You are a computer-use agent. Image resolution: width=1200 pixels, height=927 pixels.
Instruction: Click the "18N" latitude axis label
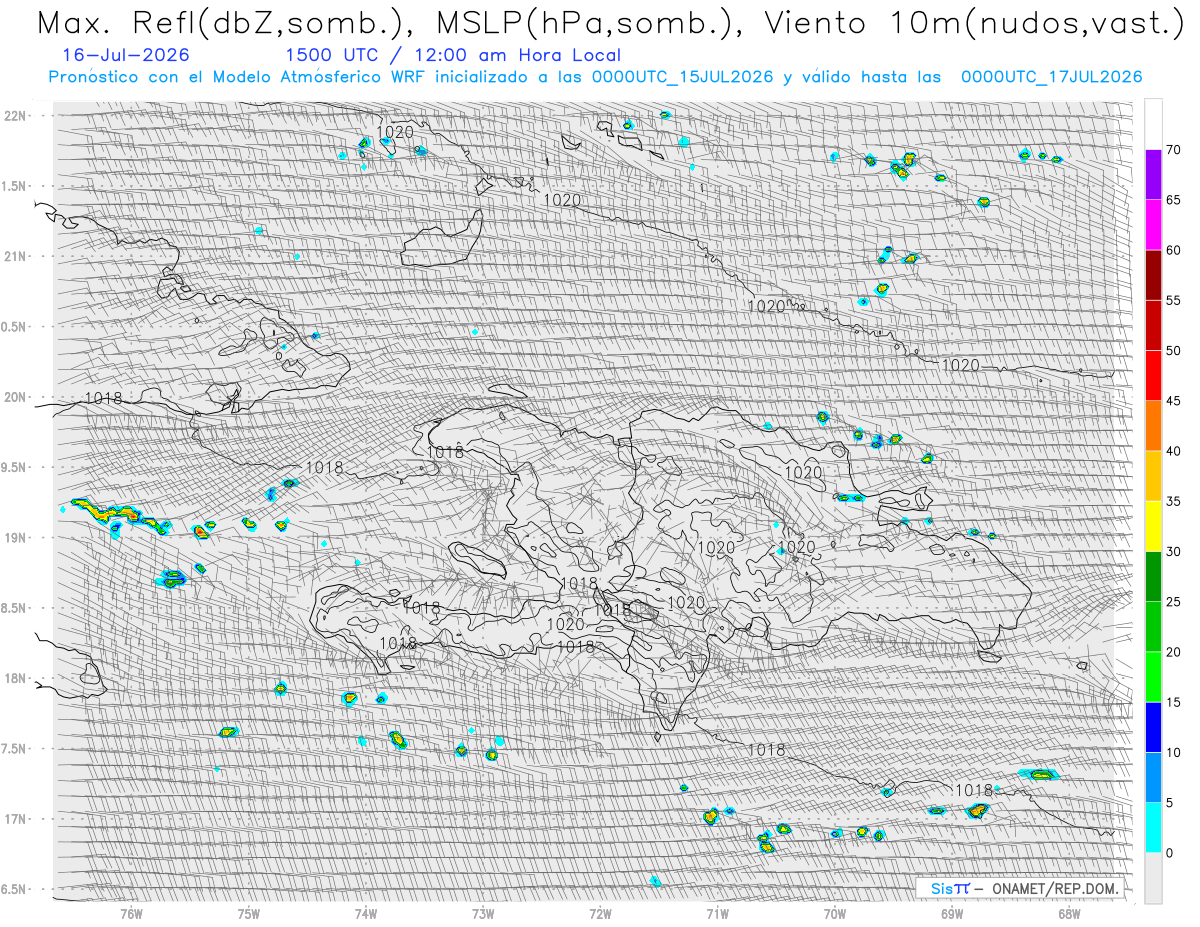(x=16, y=678)
